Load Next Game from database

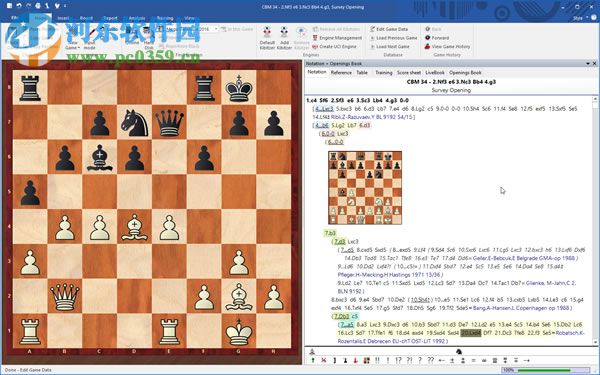pos(390,46)
